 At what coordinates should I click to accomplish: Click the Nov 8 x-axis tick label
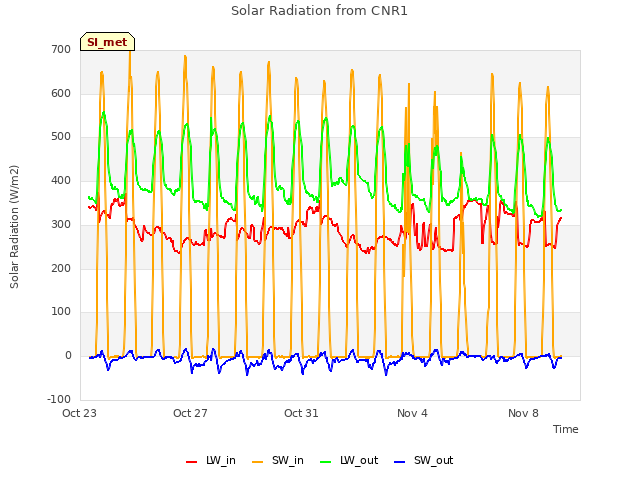[x=523, y=413]
